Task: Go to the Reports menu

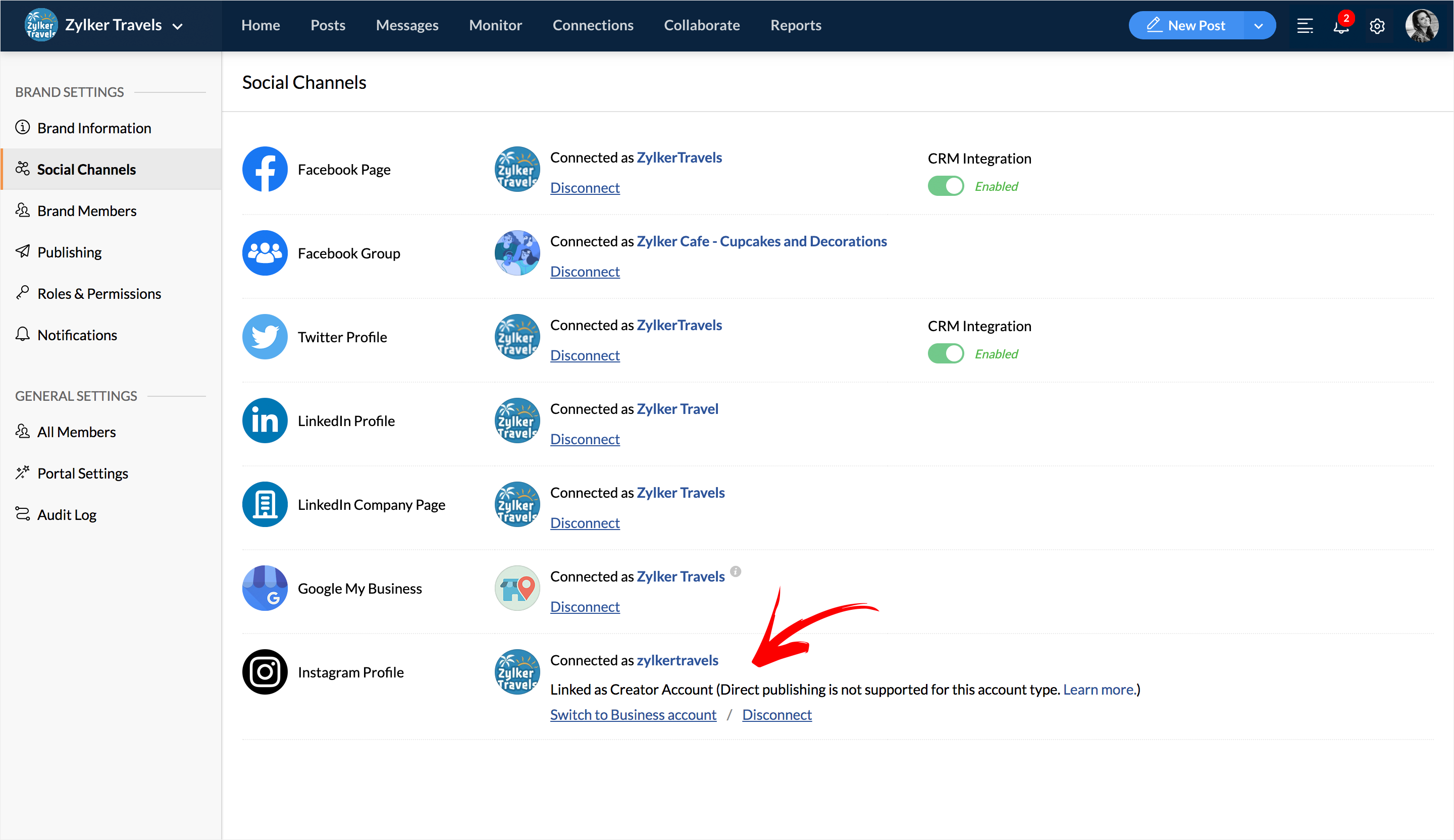Action: (x=796, y=25)
